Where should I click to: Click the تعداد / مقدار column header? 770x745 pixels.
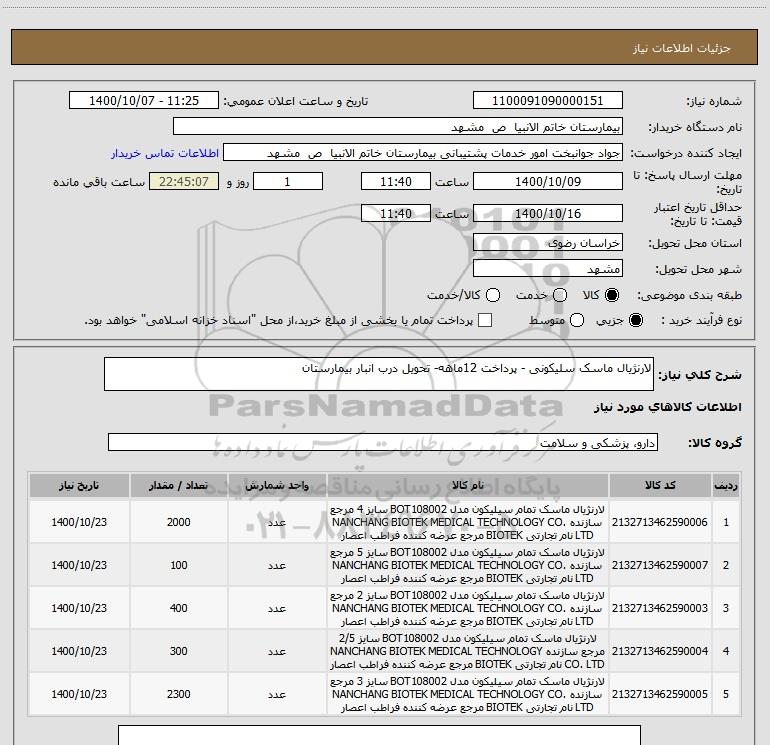click(179, 485)
